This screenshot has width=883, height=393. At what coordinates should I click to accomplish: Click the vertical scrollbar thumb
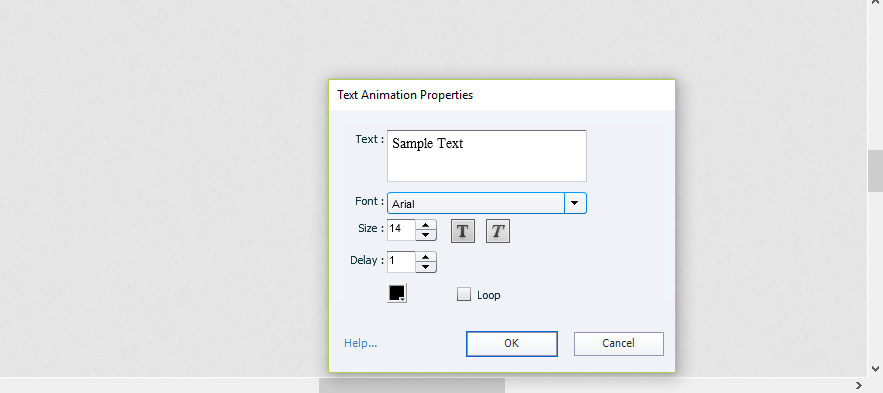pos(875,171)
